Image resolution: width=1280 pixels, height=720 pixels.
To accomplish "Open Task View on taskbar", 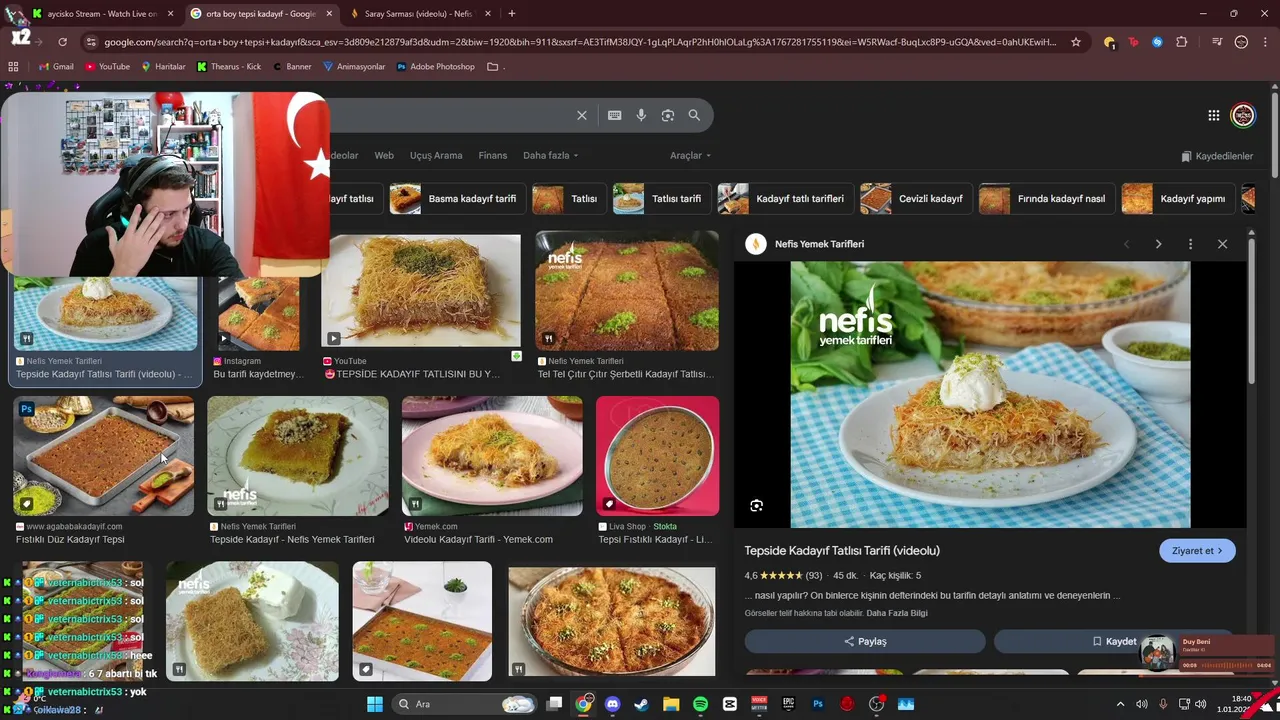I will point(554,704).
